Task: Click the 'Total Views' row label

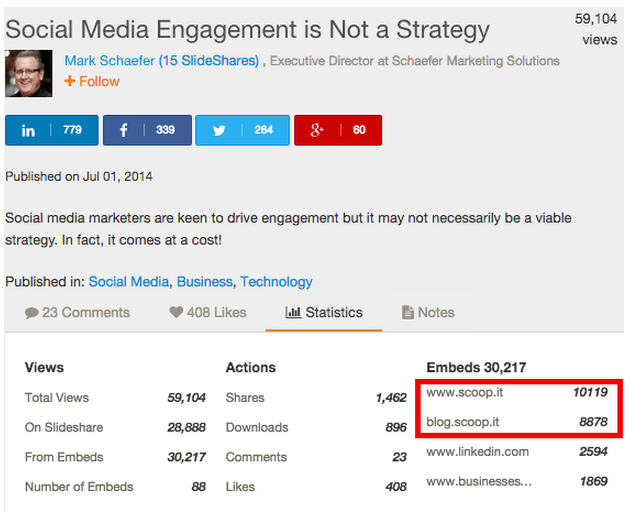Action: pos(57,397)
